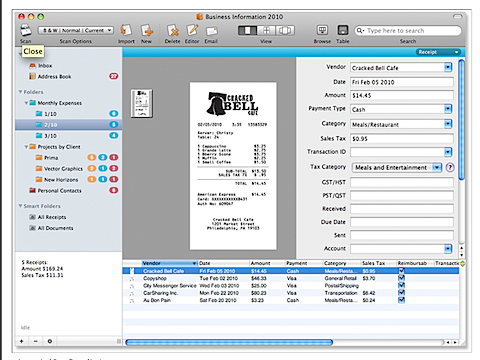Select the third View layout segment
Image resolution: width=480 pixels, height=360 pixels.
coord(285,31)
